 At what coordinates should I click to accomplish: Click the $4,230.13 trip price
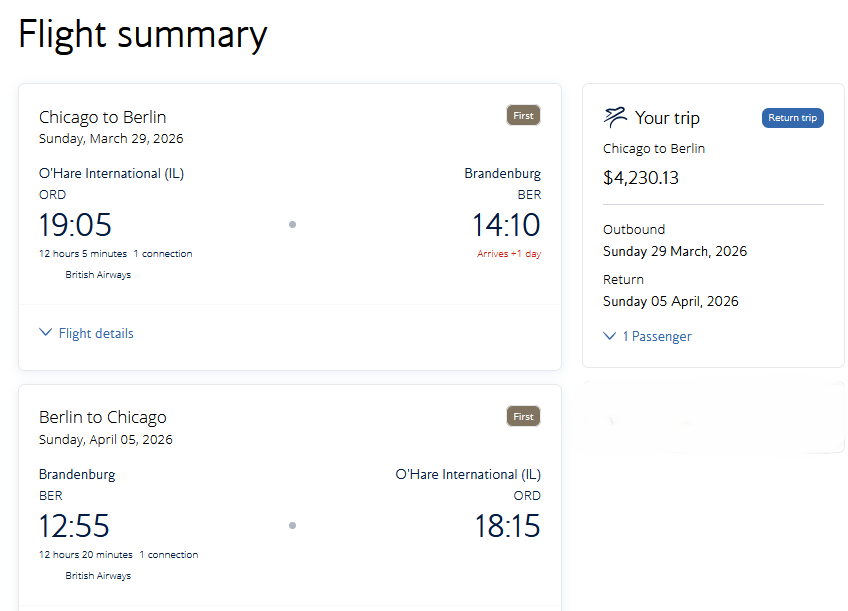click(x=641, y=178)
